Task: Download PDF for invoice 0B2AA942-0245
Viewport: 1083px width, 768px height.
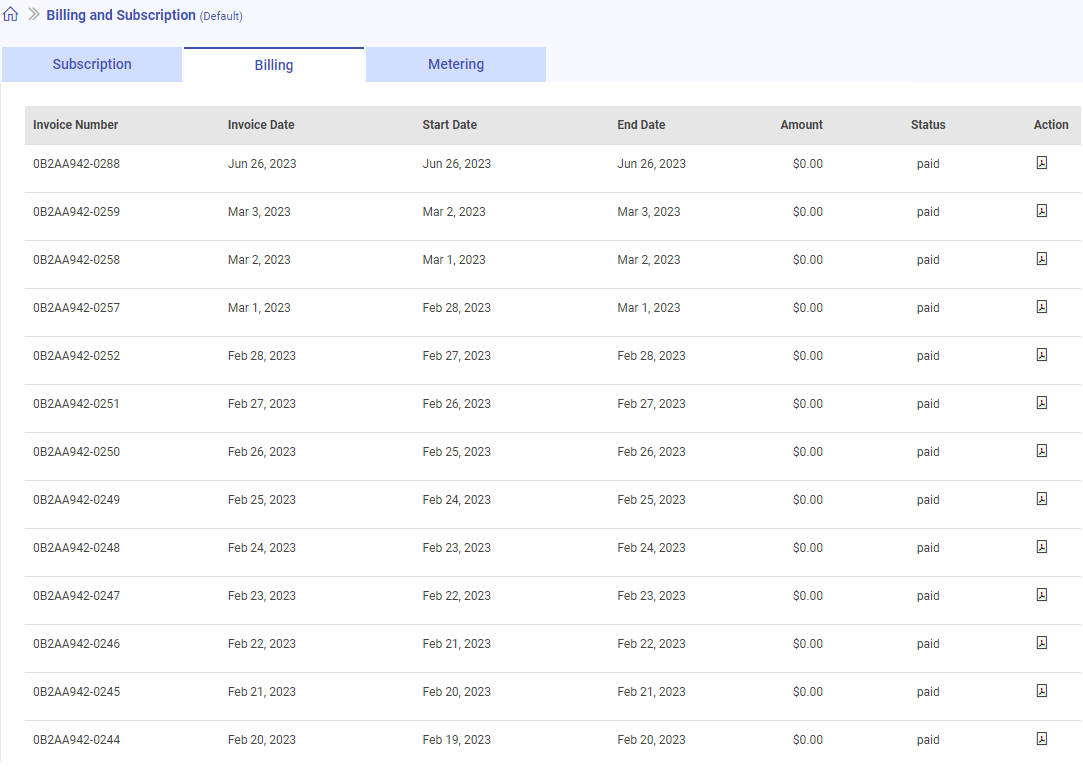Action: pyautogui.click(x=1041, y=691)
